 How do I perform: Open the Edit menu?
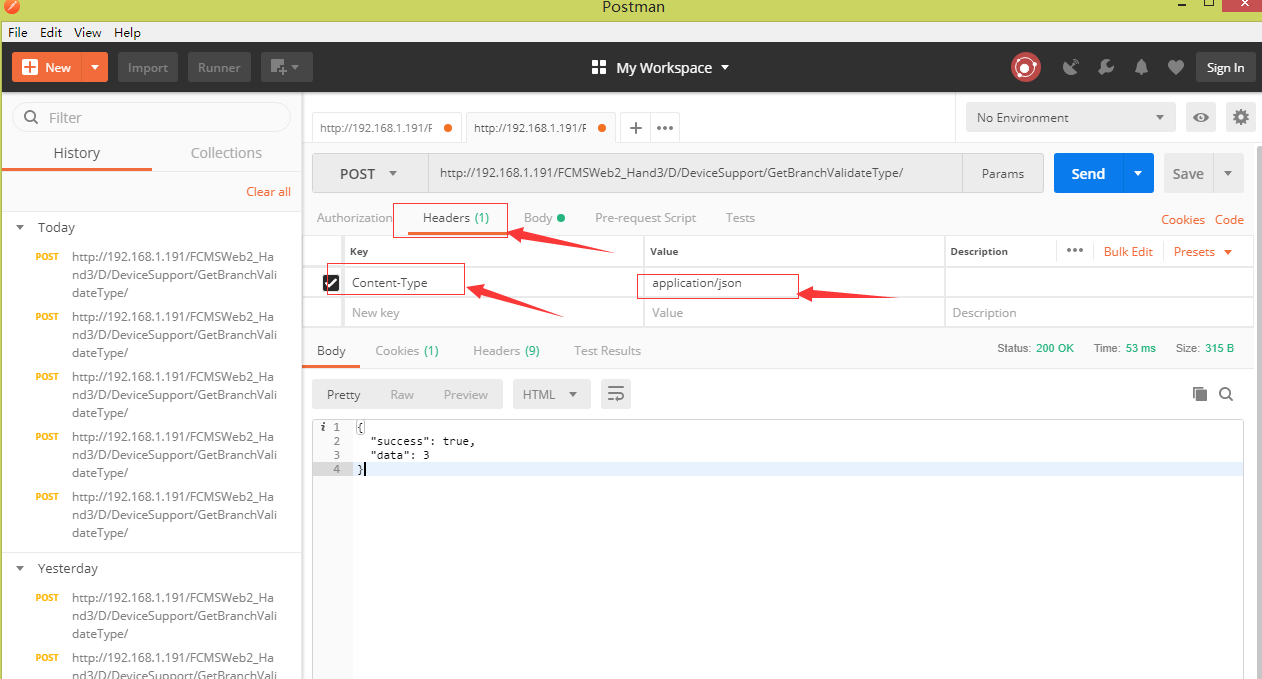[51, 32]
